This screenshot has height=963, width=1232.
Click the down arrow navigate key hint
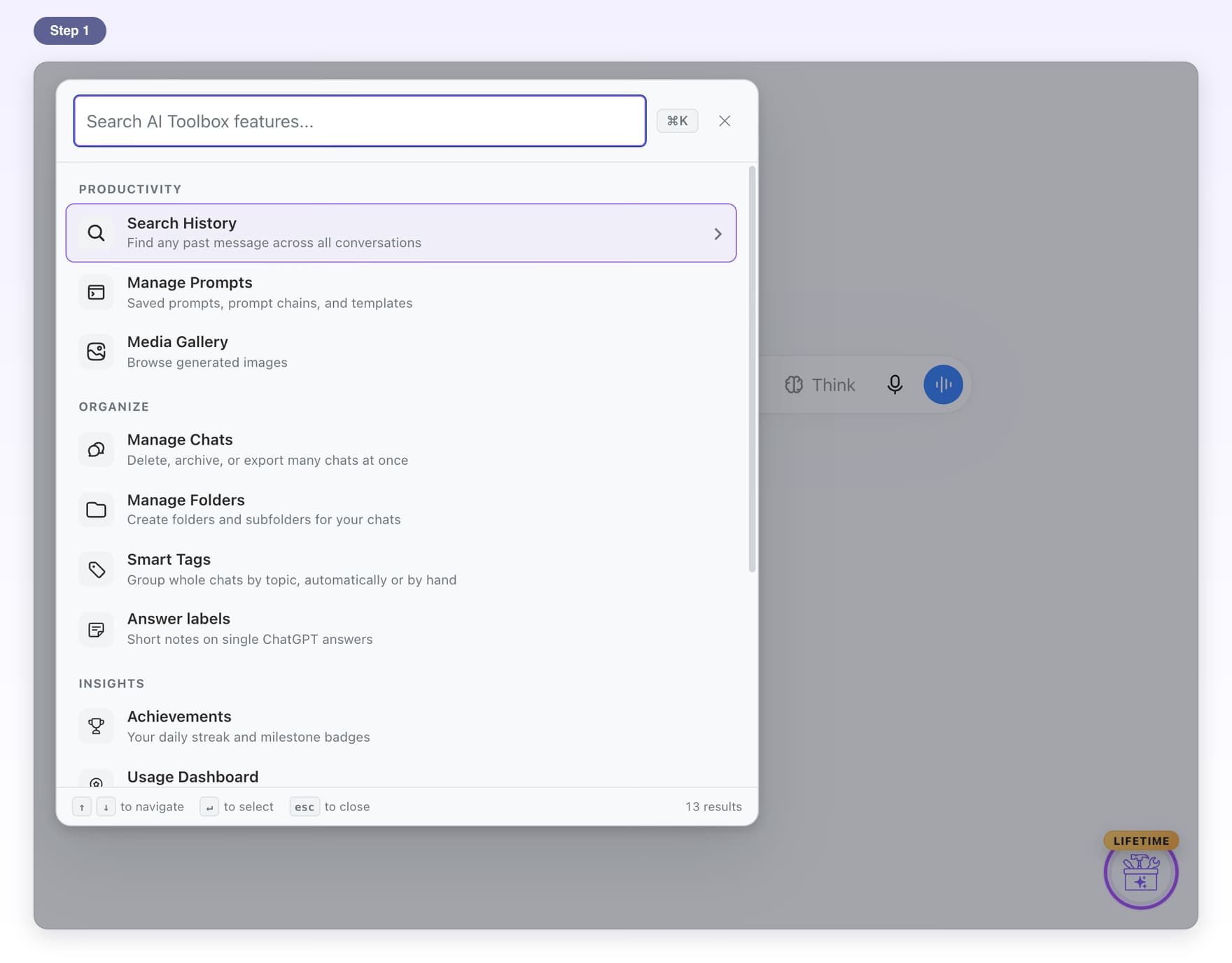pos(106,807)
